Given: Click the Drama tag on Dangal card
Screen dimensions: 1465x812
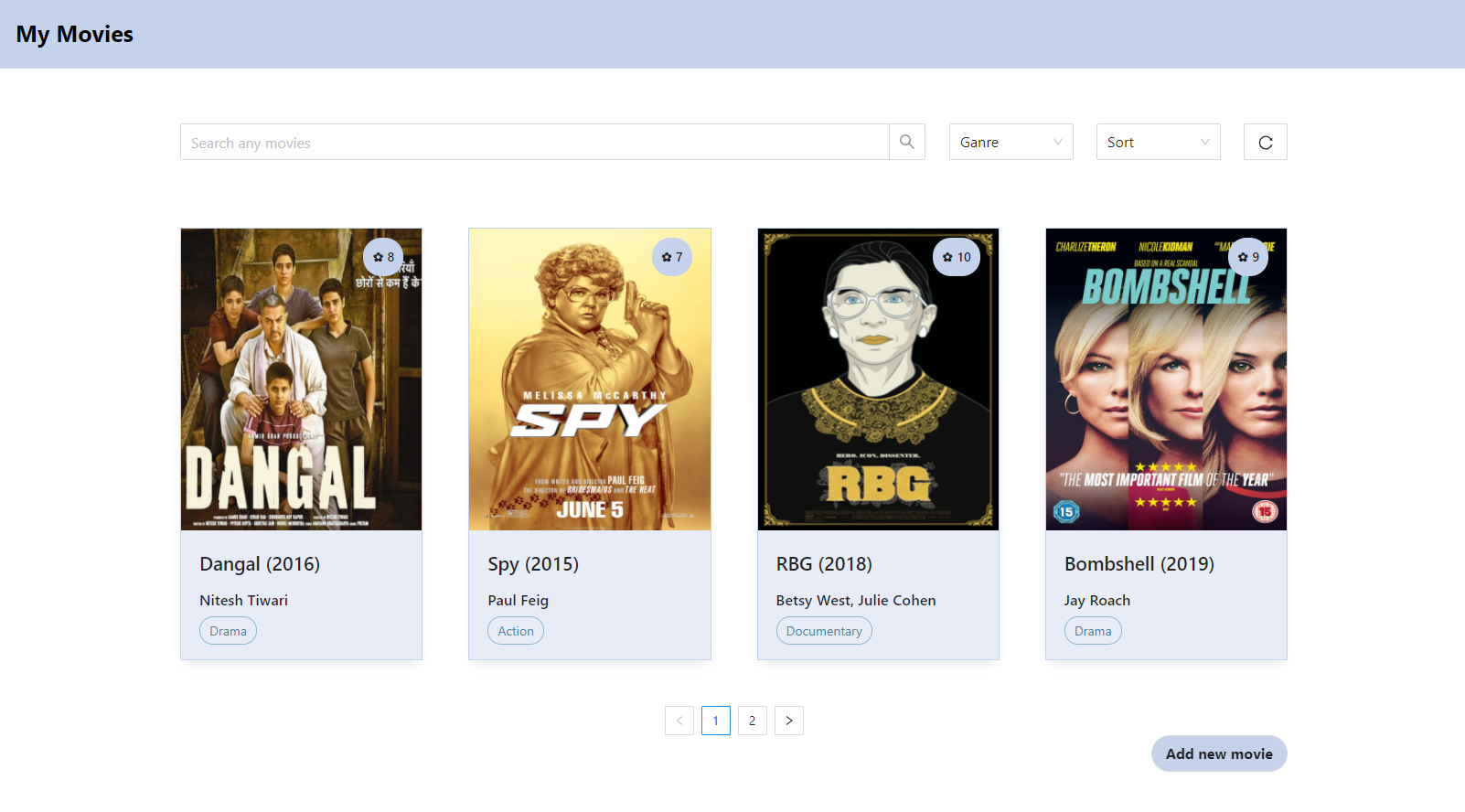Looking at the screenshot, I should pyautogui.click(x=228, y=631).
